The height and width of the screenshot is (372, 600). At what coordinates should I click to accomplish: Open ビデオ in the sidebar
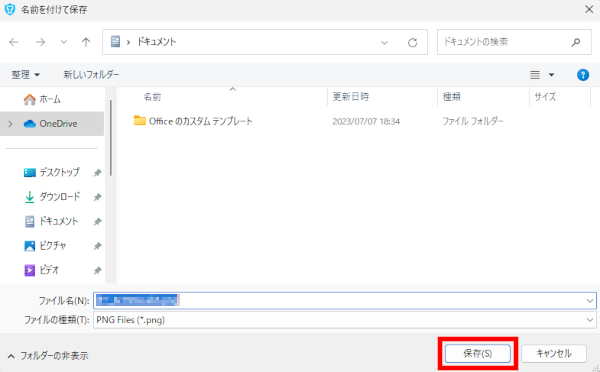(42, 270)
